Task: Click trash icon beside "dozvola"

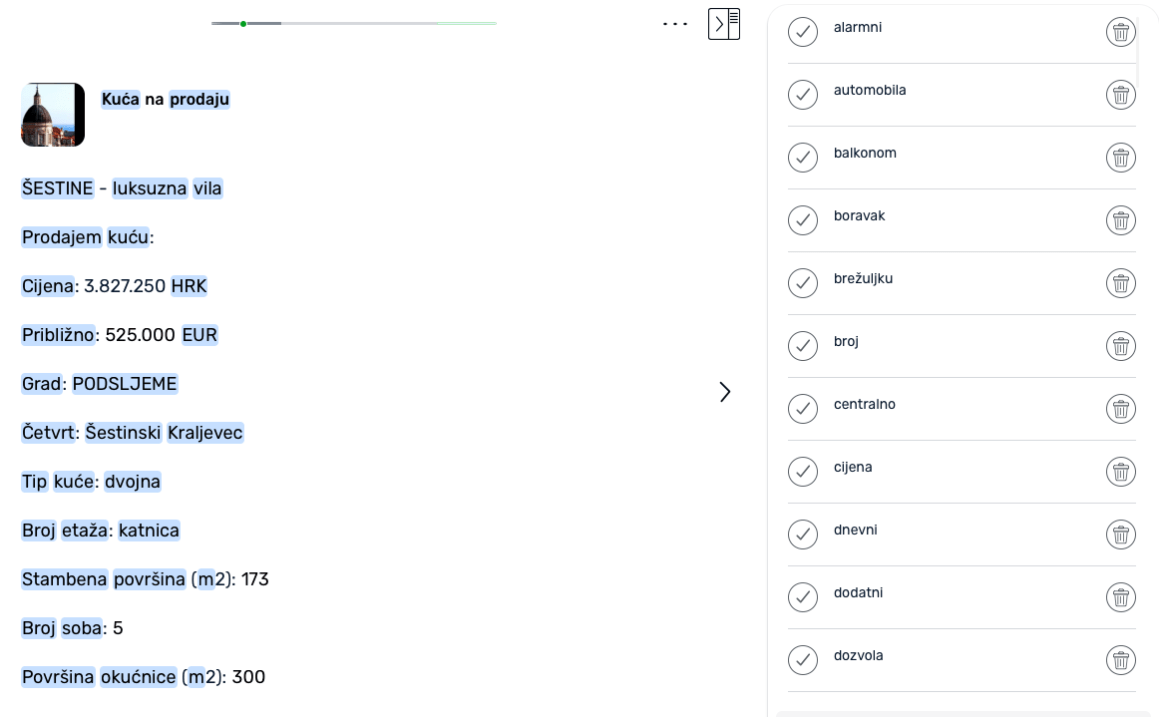Action: click(x=1121, y=660)
